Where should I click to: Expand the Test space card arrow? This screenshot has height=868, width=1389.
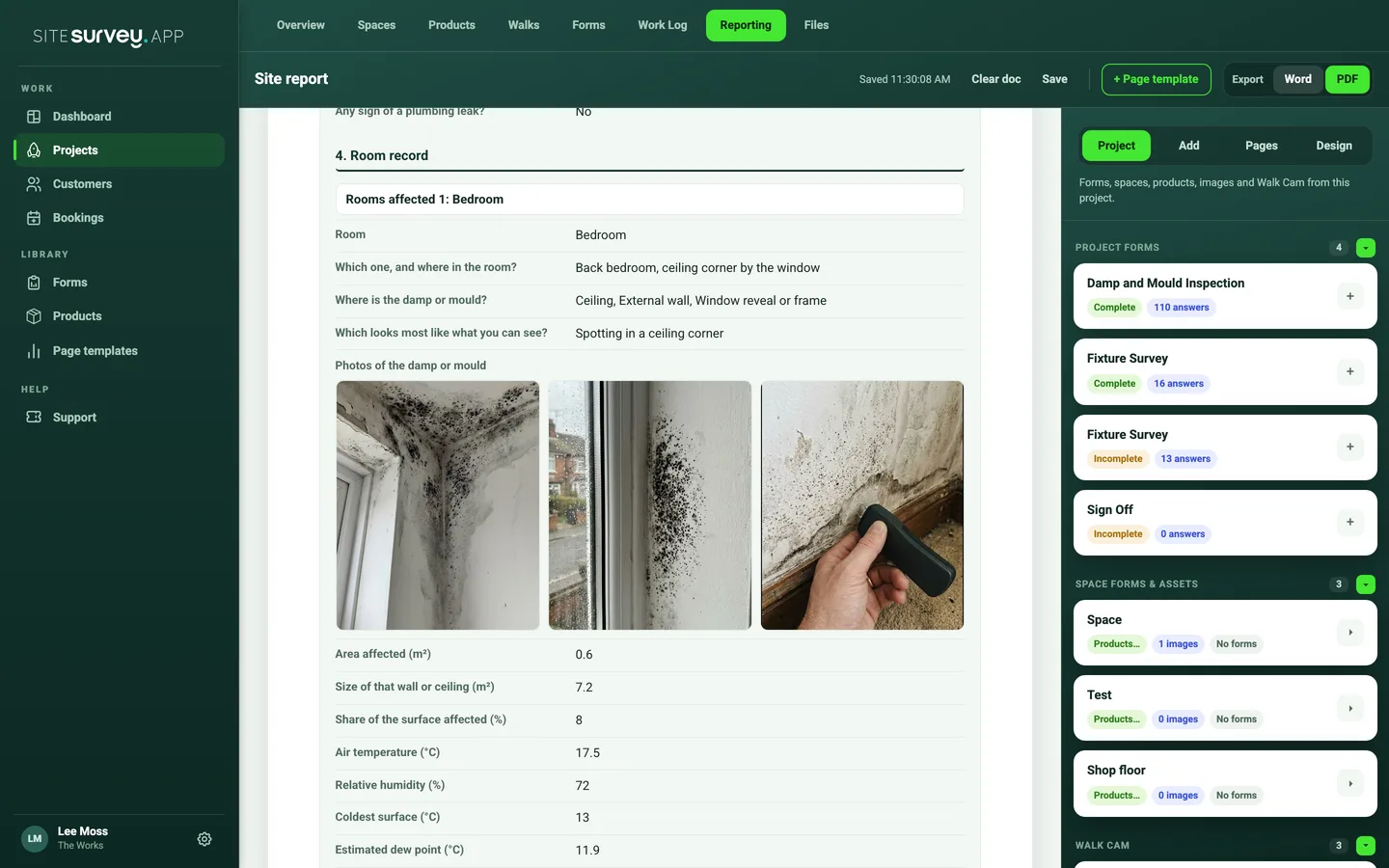pos(1350,708)
